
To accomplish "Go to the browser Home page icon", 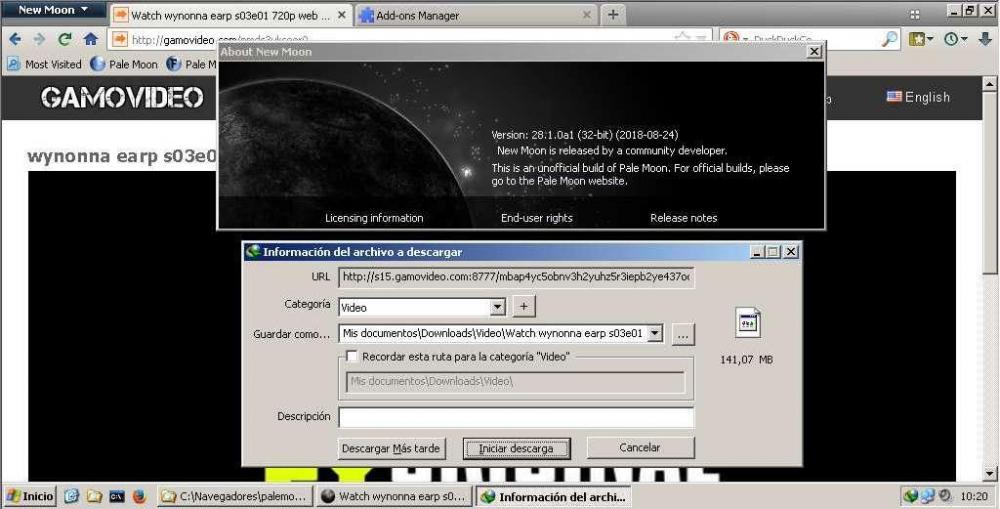I will tap(90, 39).
